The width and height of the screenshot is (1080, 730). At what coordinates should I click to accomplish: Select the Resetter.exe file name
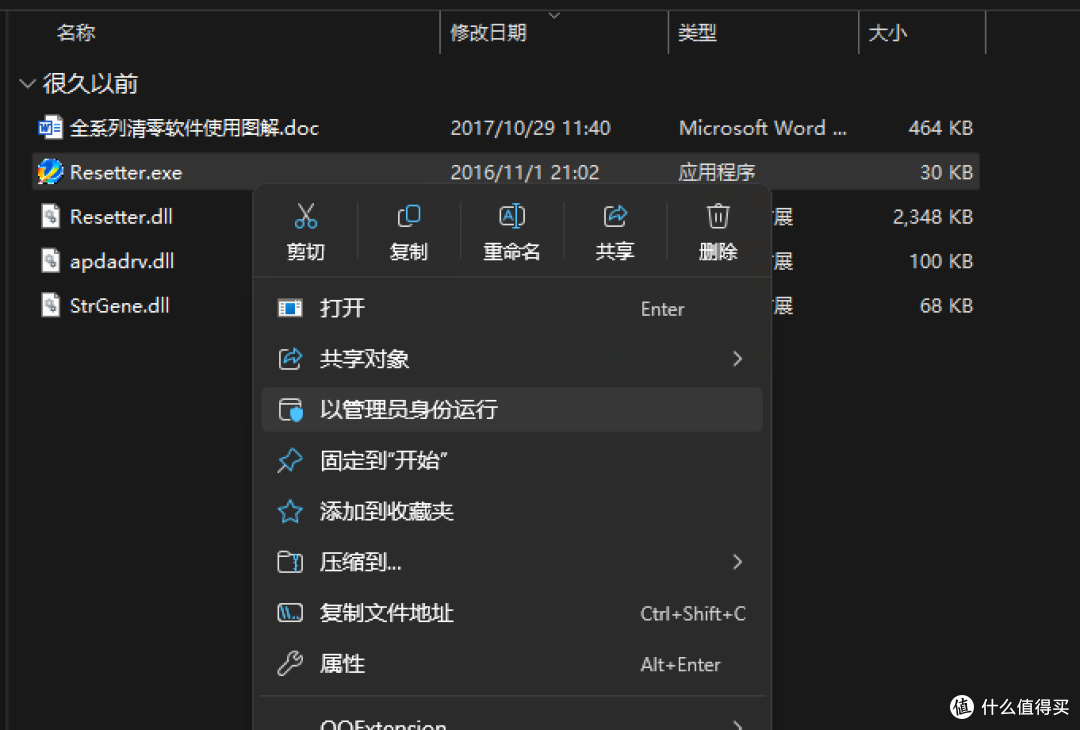126,172
